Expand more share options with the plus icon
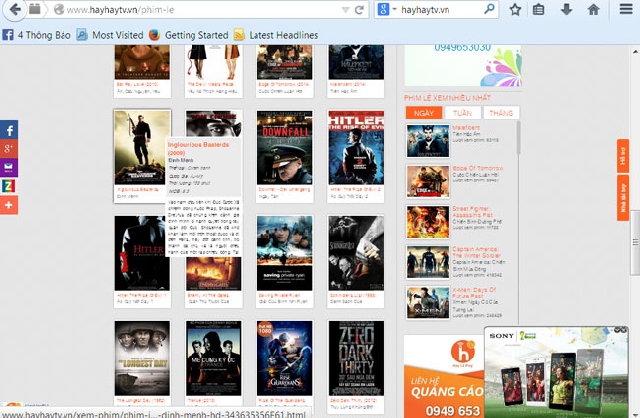Image resolution: width=640 pixels, height=418 pixels. click(x=9, y=205)
